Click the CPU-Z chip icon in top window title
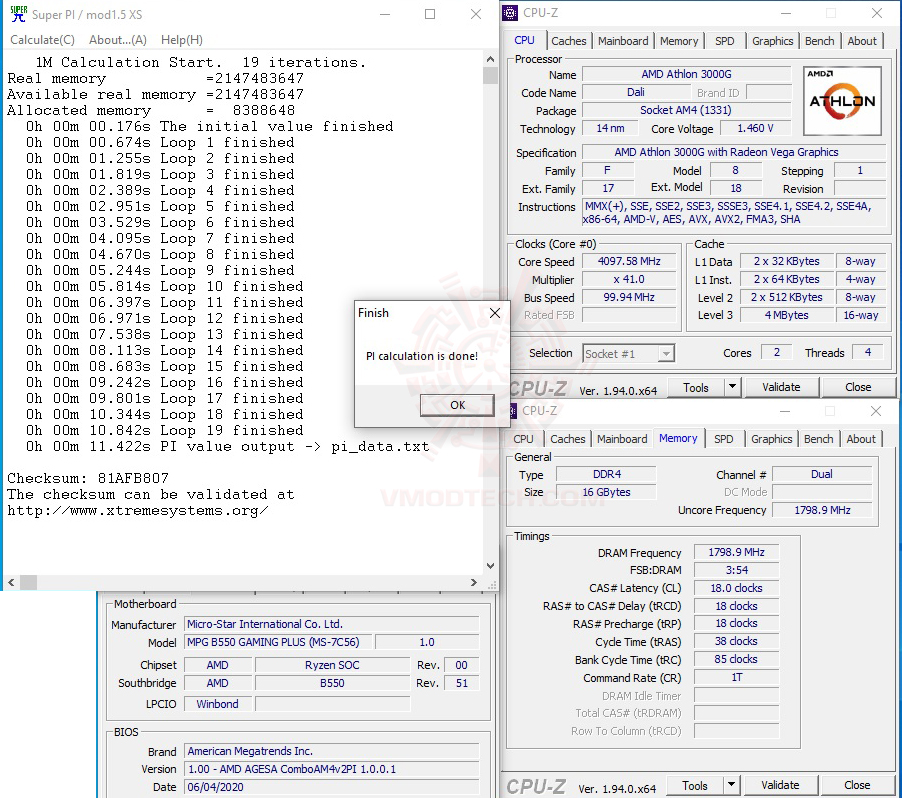Viewport: 902px width, 798px height. pyautogui.click(x=510, y=13)
